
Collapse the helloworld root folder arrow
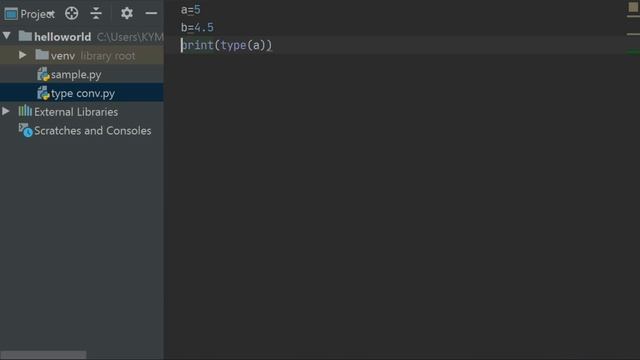7,36
